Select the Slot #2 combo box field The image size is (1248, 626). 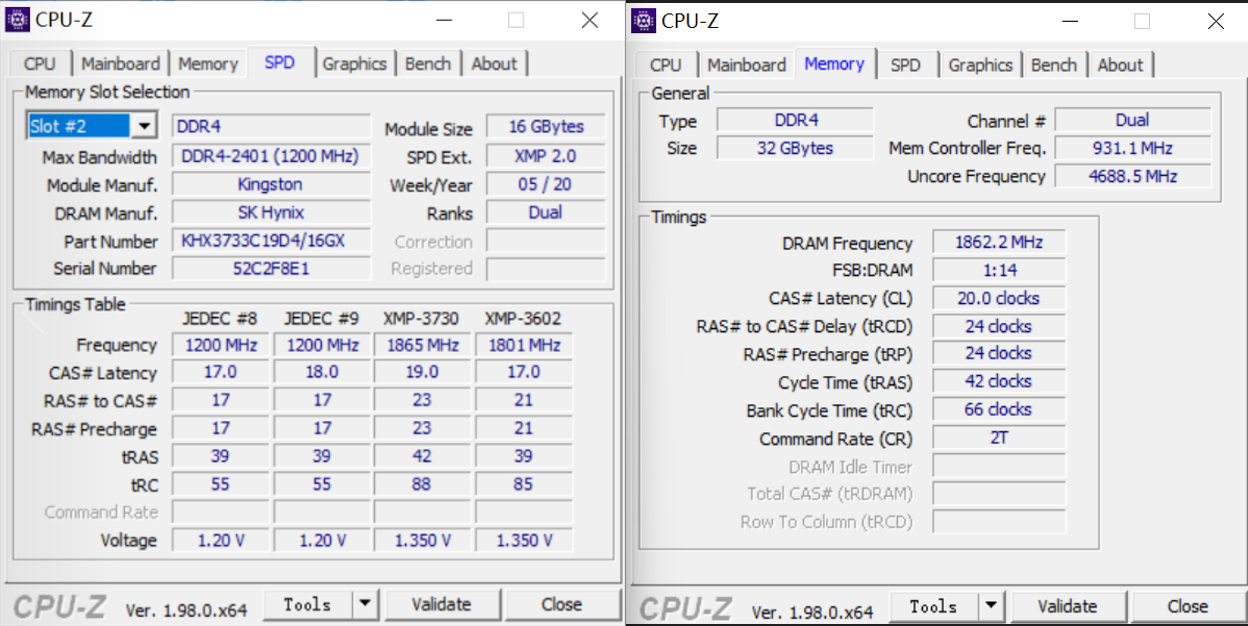pyautogui.click(x=91, y=126)
